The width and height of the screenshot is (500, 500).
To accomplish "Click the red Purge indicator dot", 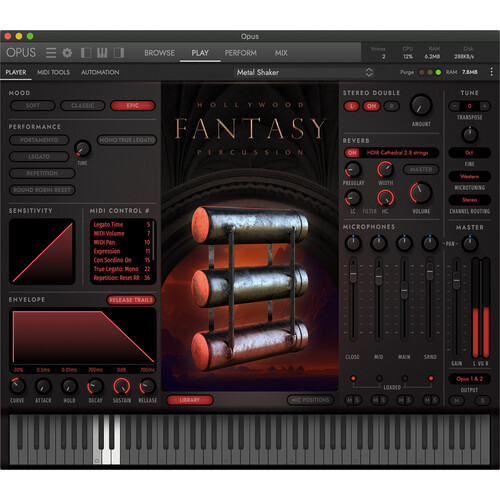I will [x=422, y=72].
